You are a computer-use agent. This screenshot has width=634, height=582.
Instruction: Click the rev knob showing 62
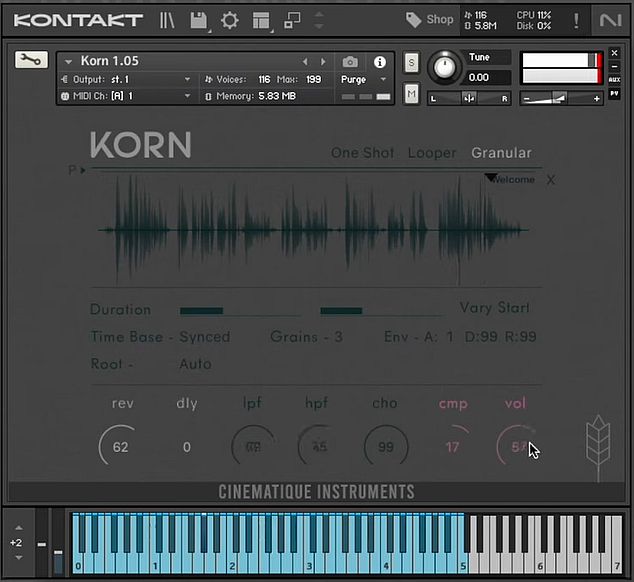(120, 447)
